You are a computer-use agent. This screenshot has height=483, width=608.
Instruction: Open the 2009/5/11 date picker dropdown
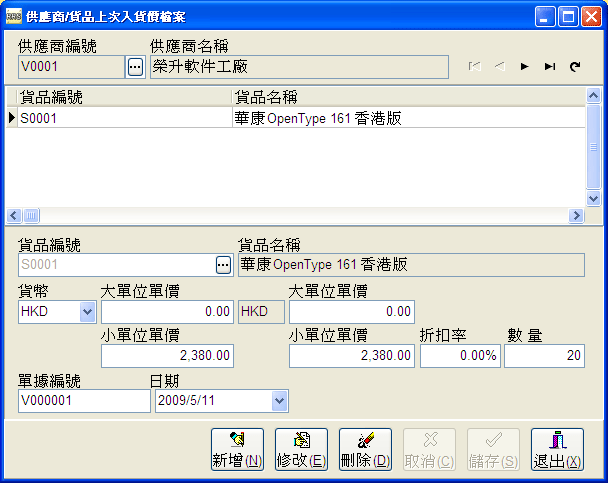point(280,401)
